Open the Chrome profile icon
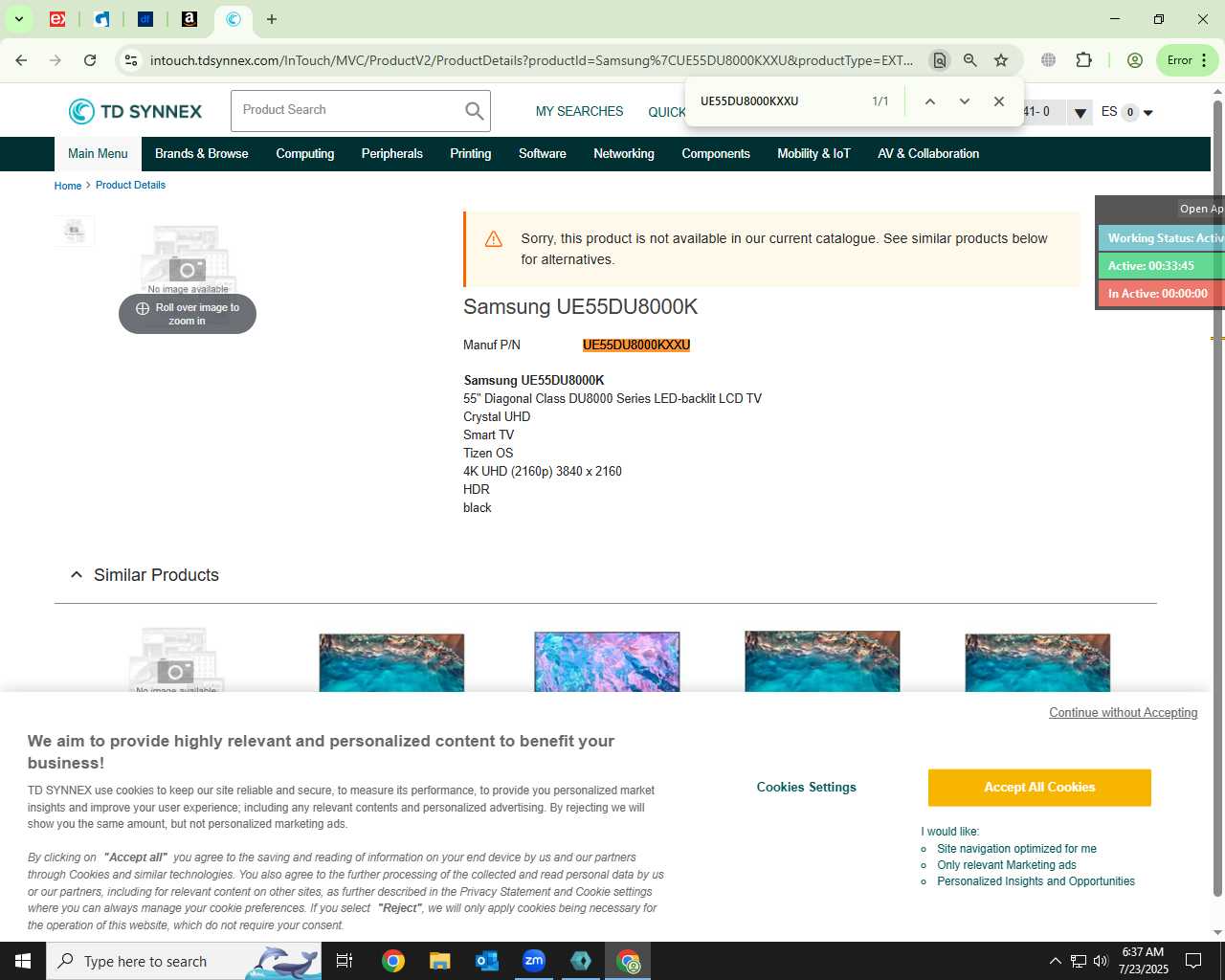This screenshot has width=1225, height=980. 1135,60
